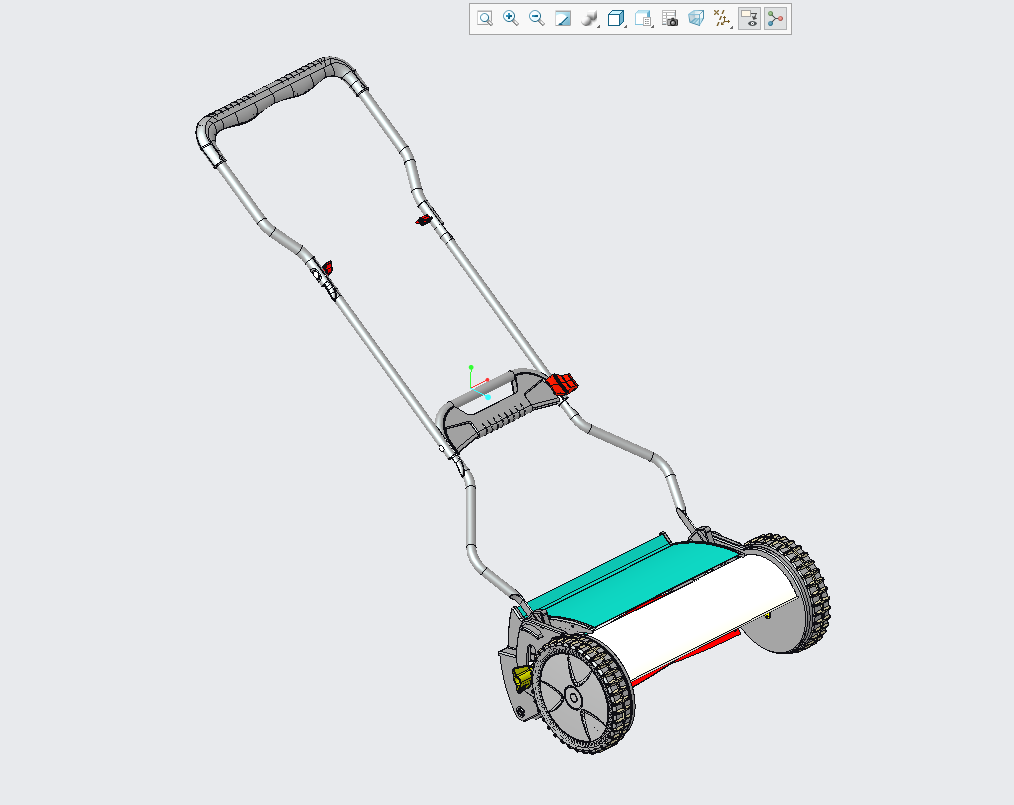1014x805 pixels.
Task: Click the Repaint screen icon
Action: pyautogui.click(x=563, y=19)
